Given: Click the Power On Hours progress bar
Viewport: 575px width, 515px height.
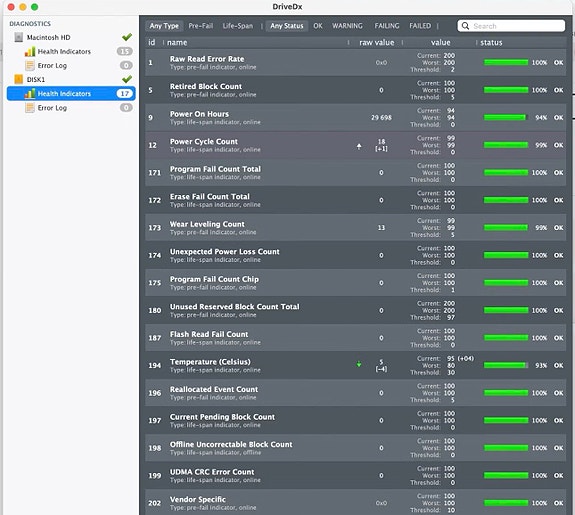Looking at the screenshot, I should (506, 117).
